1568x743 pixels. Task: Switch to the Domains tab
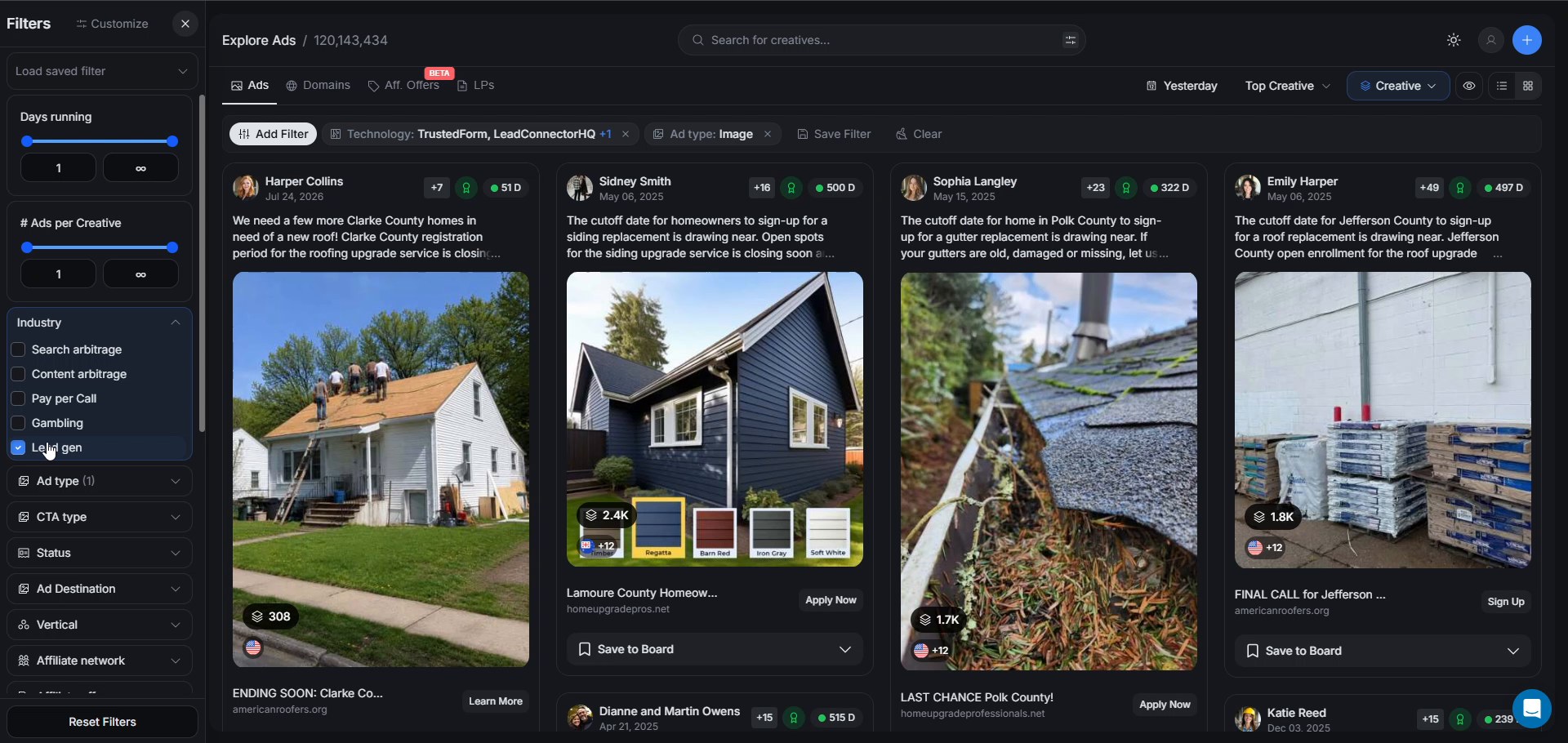(318, 85)
